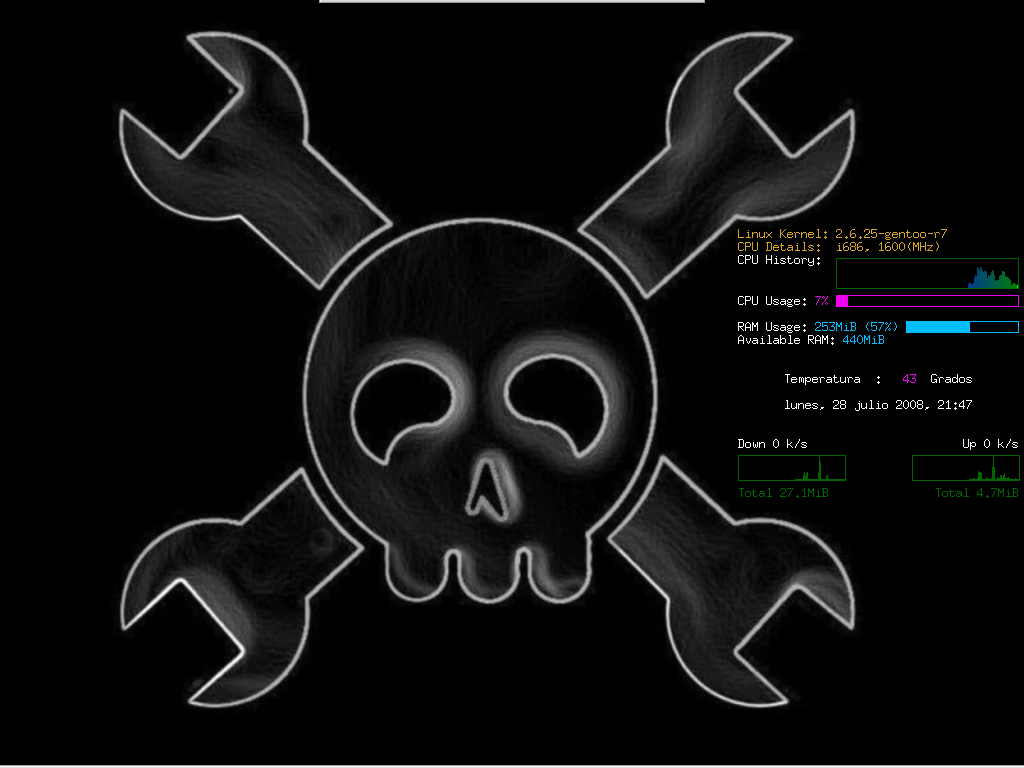Click the upload traffic graph
The height and width of the screenshot is (768, 1024).
pos(965,468)
